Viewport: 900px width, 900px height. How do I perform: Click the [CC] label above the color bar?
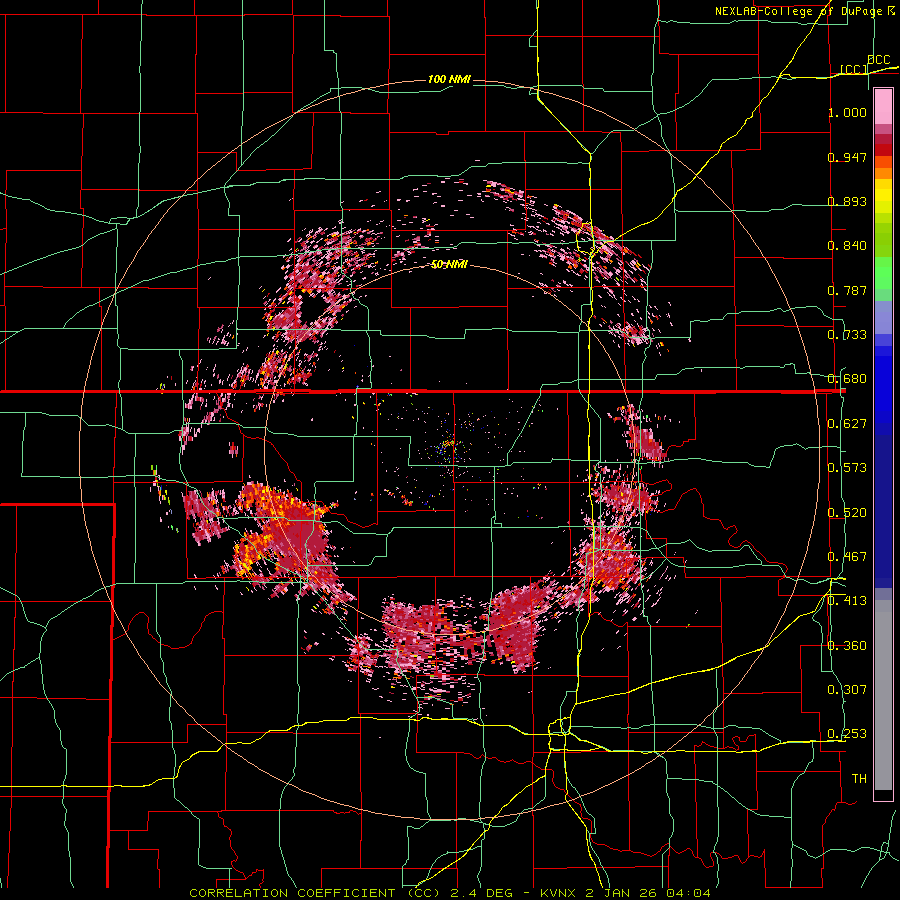[x=854, y=69]
